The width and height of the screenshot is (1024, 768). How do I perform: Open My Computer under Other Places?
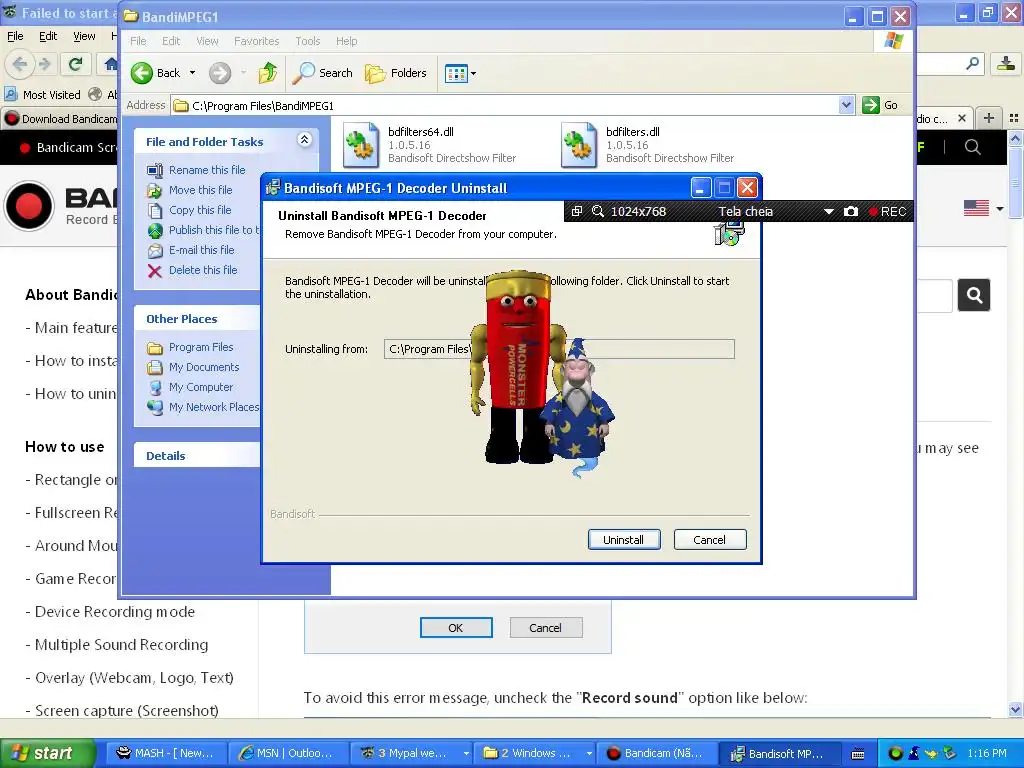200,387
